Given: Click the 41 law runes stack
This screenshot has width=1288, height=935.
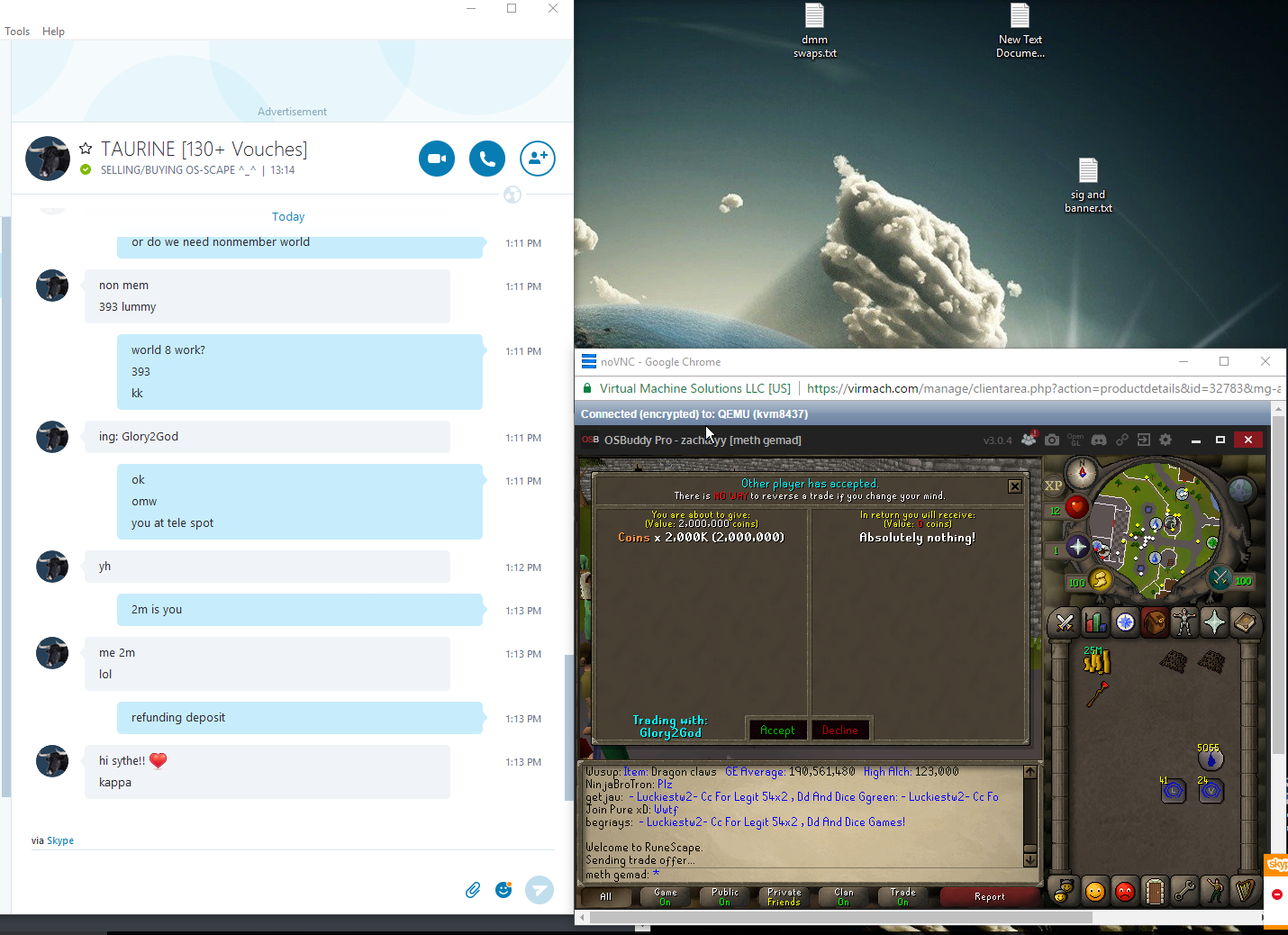Looking at the screenshot, I should (1173, 790).
